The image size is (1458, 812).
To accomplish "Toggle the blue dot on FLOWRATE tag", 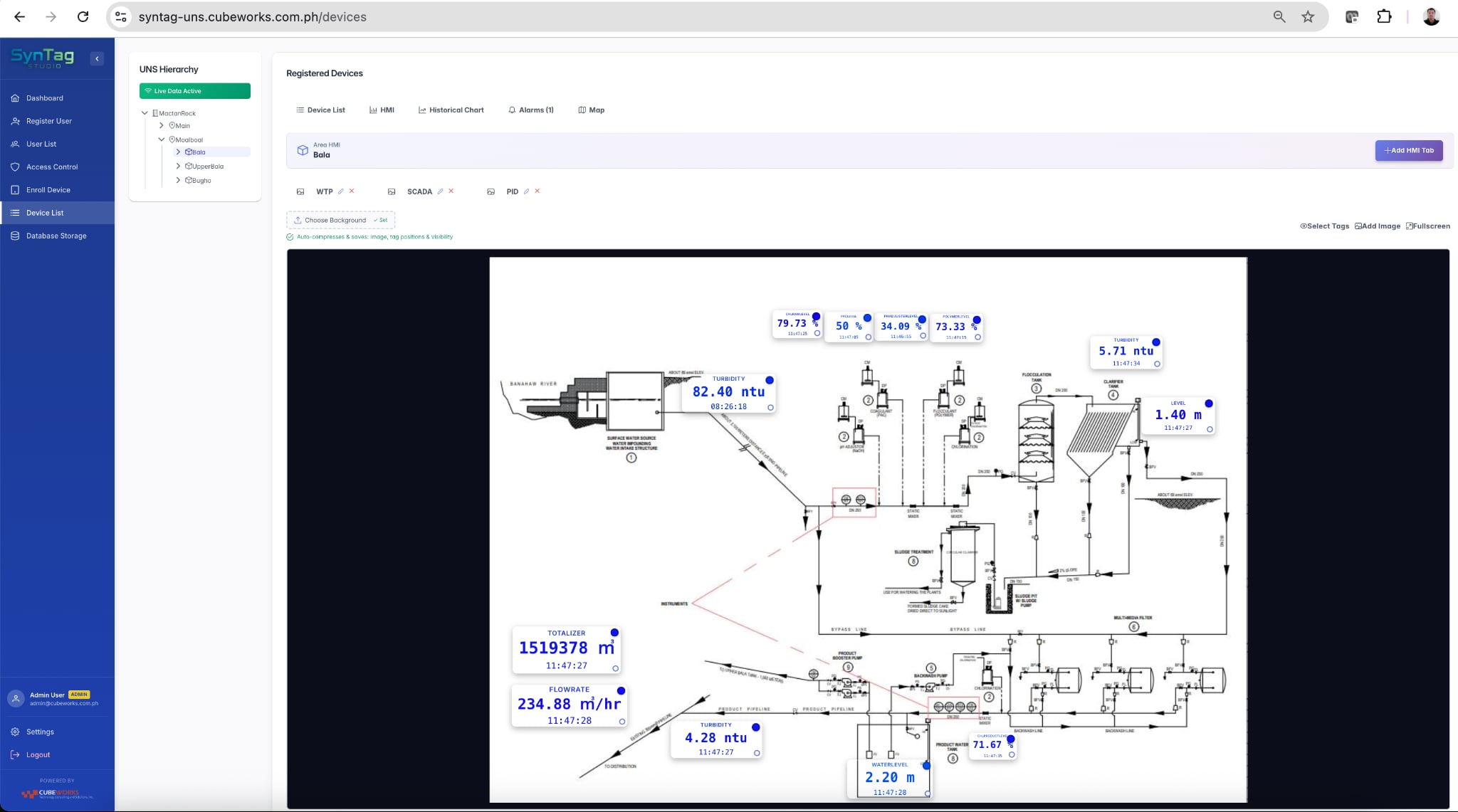I will [621, 691].
